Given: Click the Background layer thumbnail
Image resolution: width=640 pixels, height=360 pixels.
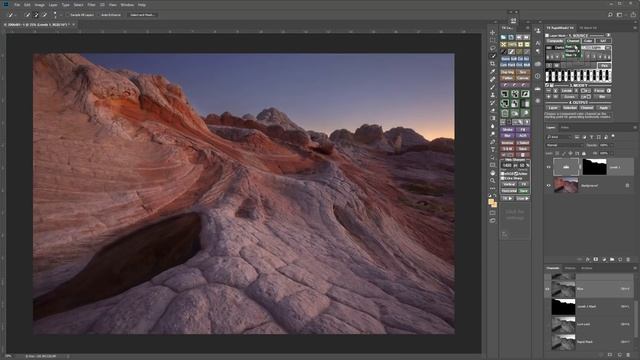Looking at the screenshot, I should (566, 185).
